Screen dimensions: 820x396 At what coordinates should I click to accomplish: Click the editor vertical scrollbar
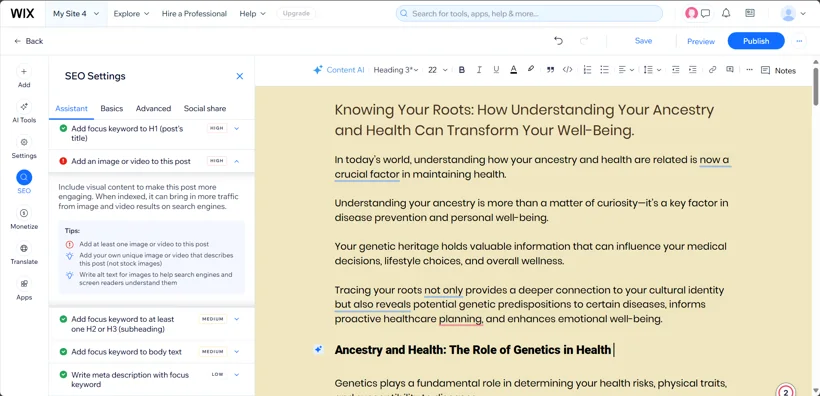(x=815, y=86)
